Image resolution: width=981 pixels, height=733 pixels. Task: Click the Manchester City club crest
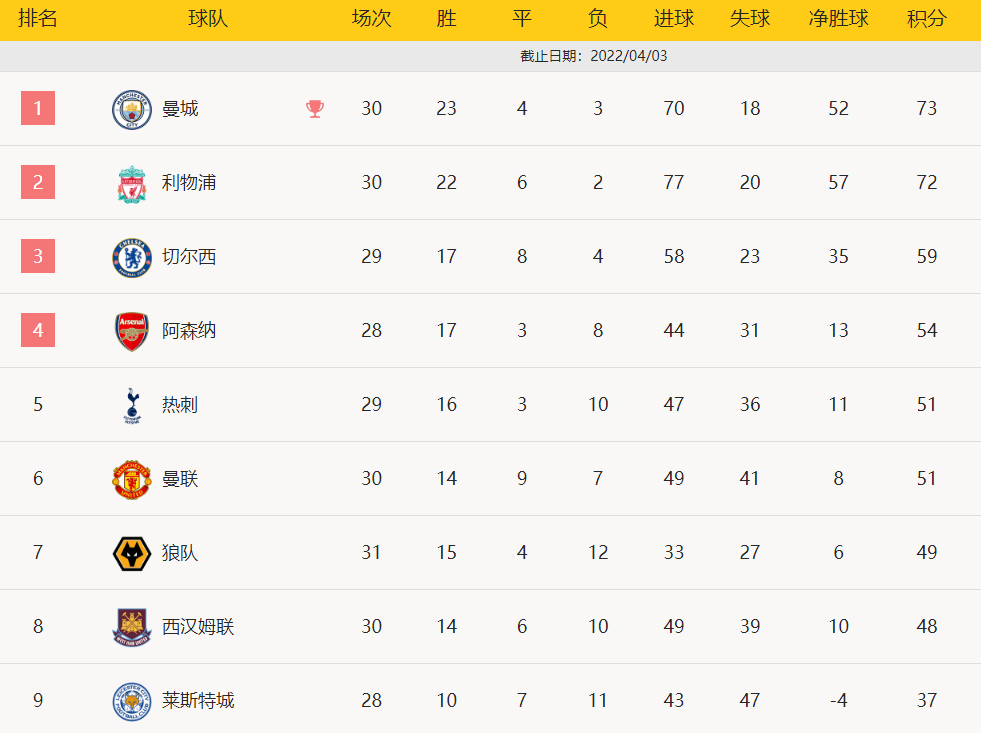[131, 109]
